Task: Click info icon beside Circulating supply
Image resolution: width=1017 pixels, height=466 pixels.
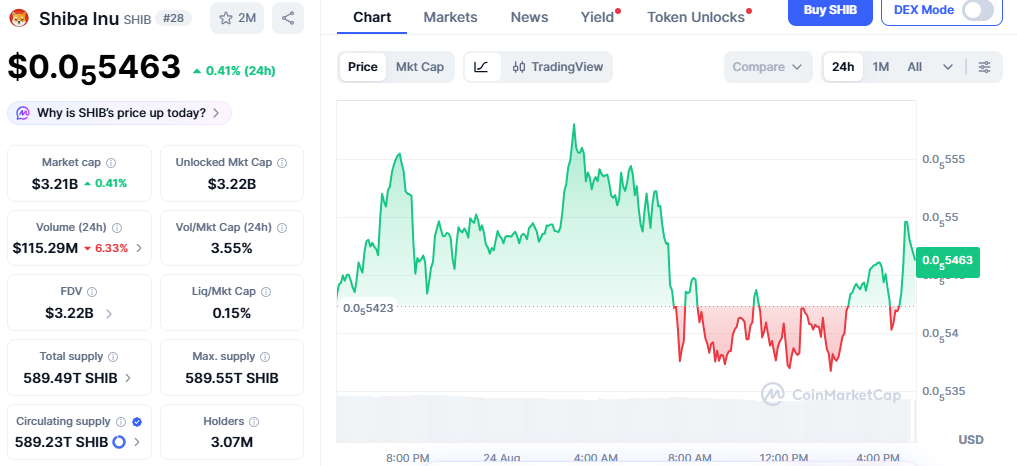Action: 121,422
